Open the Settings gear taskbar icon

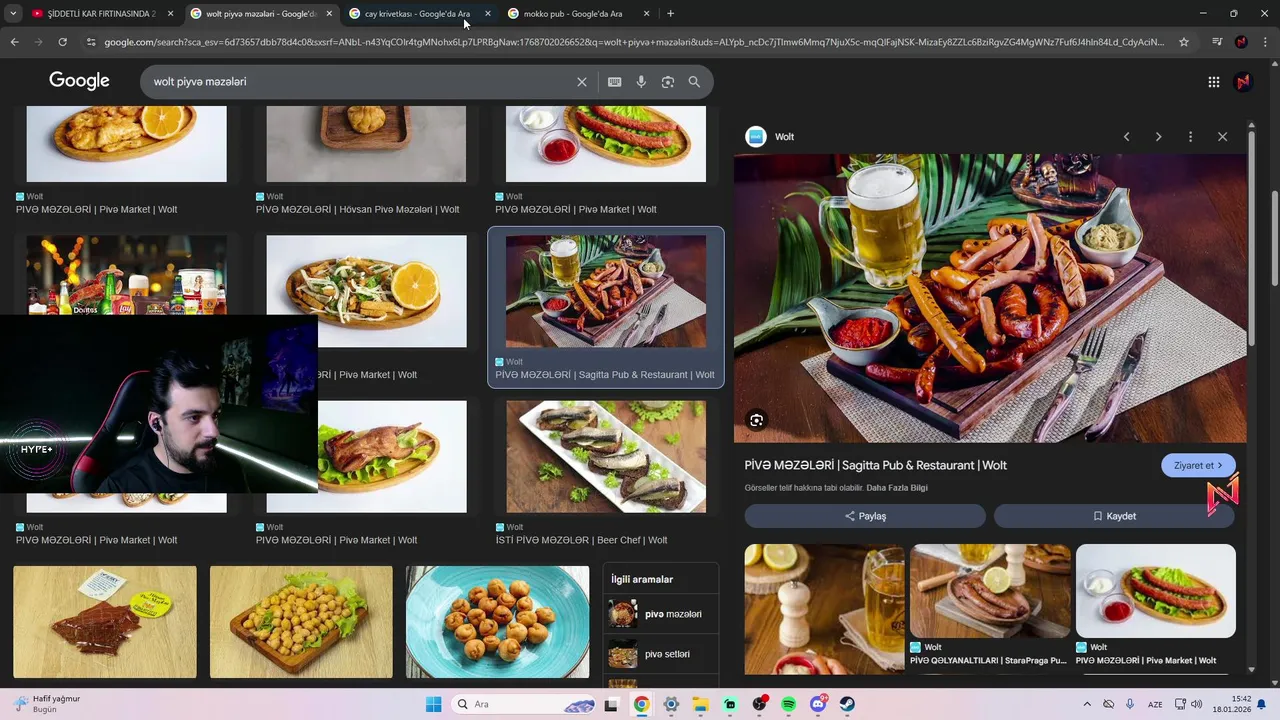671,704
